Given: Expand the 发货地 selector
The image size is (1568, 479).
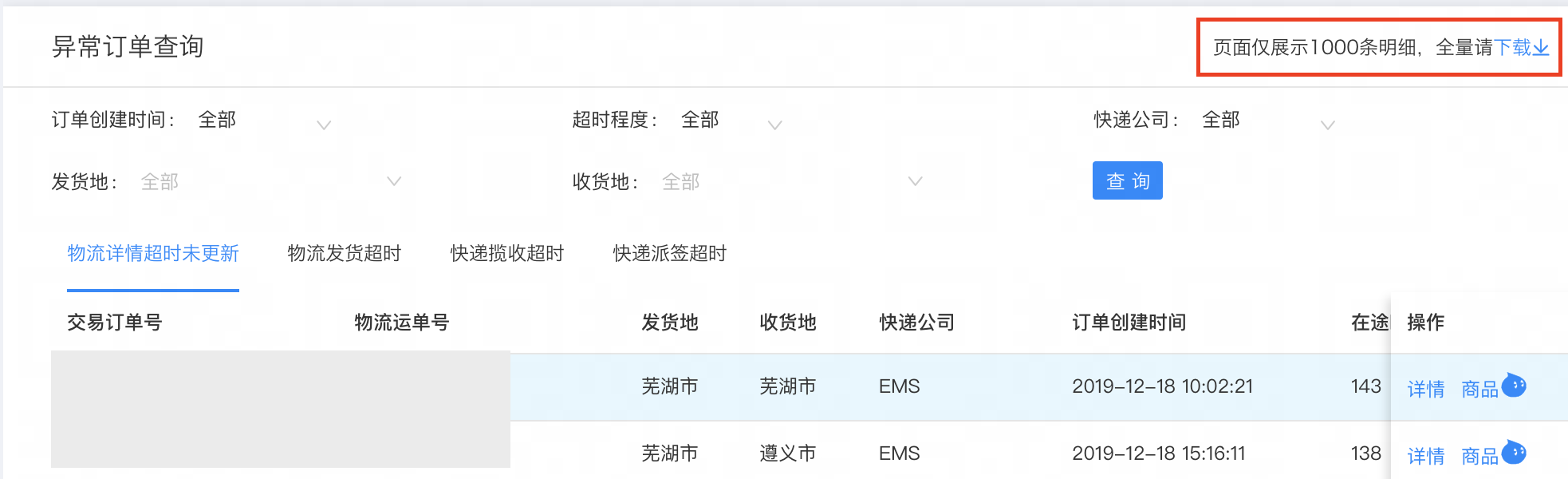Looking at the screenshot, I should tap(269, 182).
